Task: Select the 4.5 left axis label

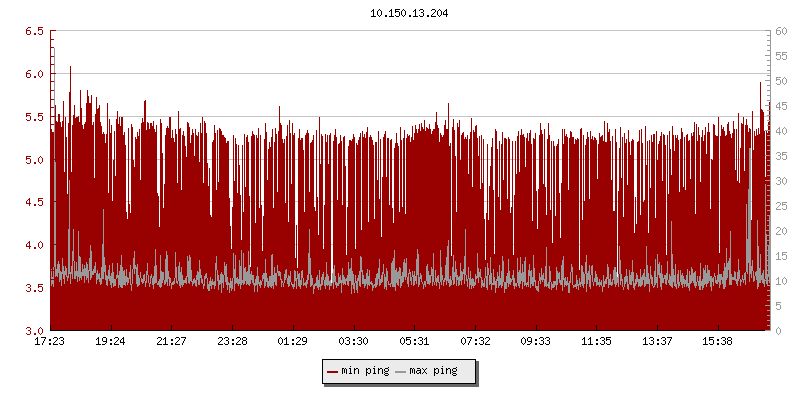Action: [x=34, y=202]
